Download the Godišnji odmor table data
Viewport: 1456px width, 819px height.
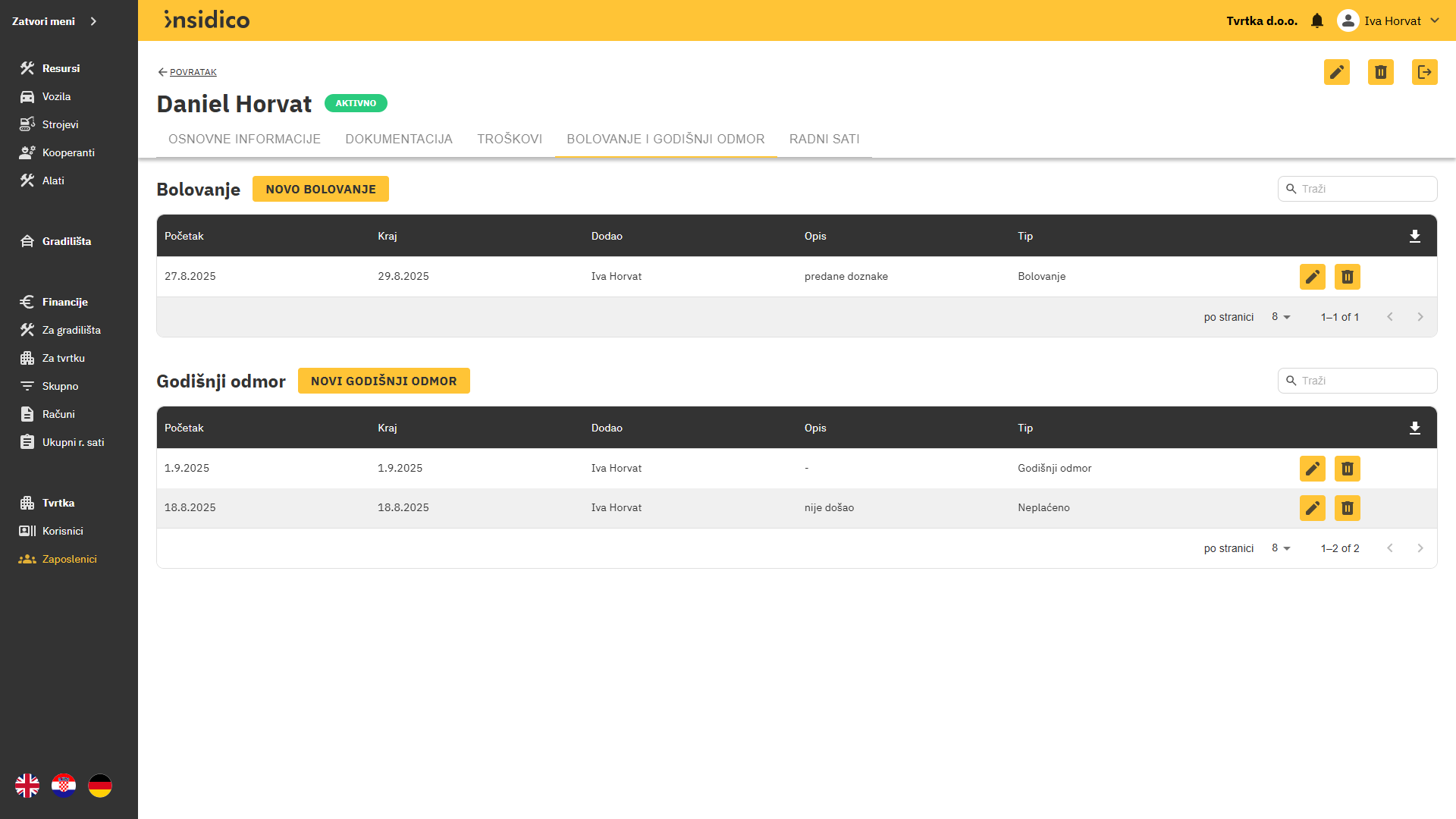1415,428
